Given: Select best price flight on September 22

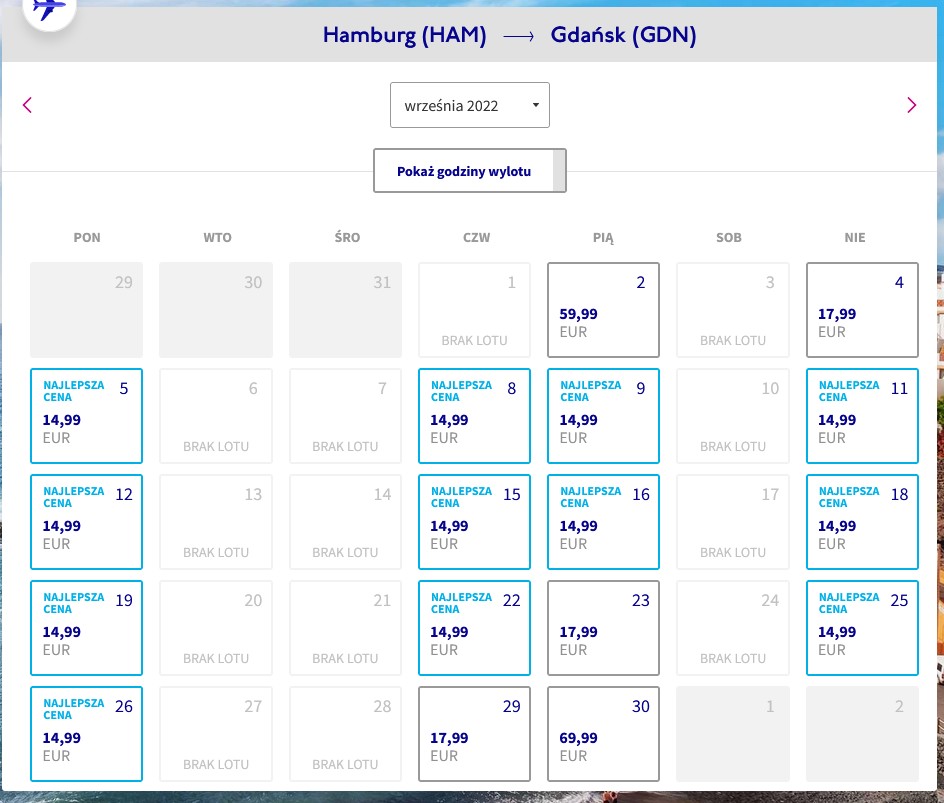Looking at the screenshot, I should coord(474,628).
